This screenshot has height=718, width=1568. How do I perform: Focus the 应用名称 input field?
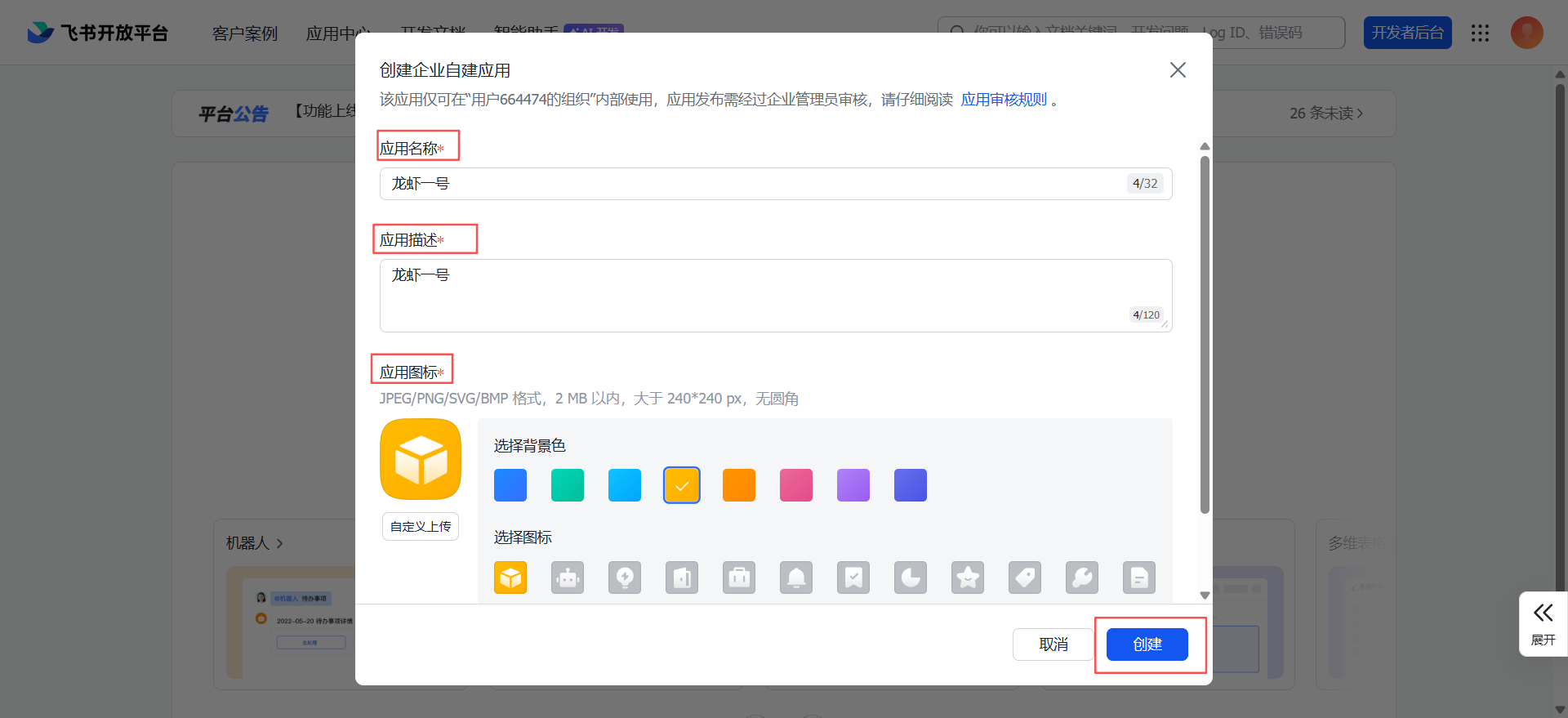pyautogui.click(x=776, y=184)
